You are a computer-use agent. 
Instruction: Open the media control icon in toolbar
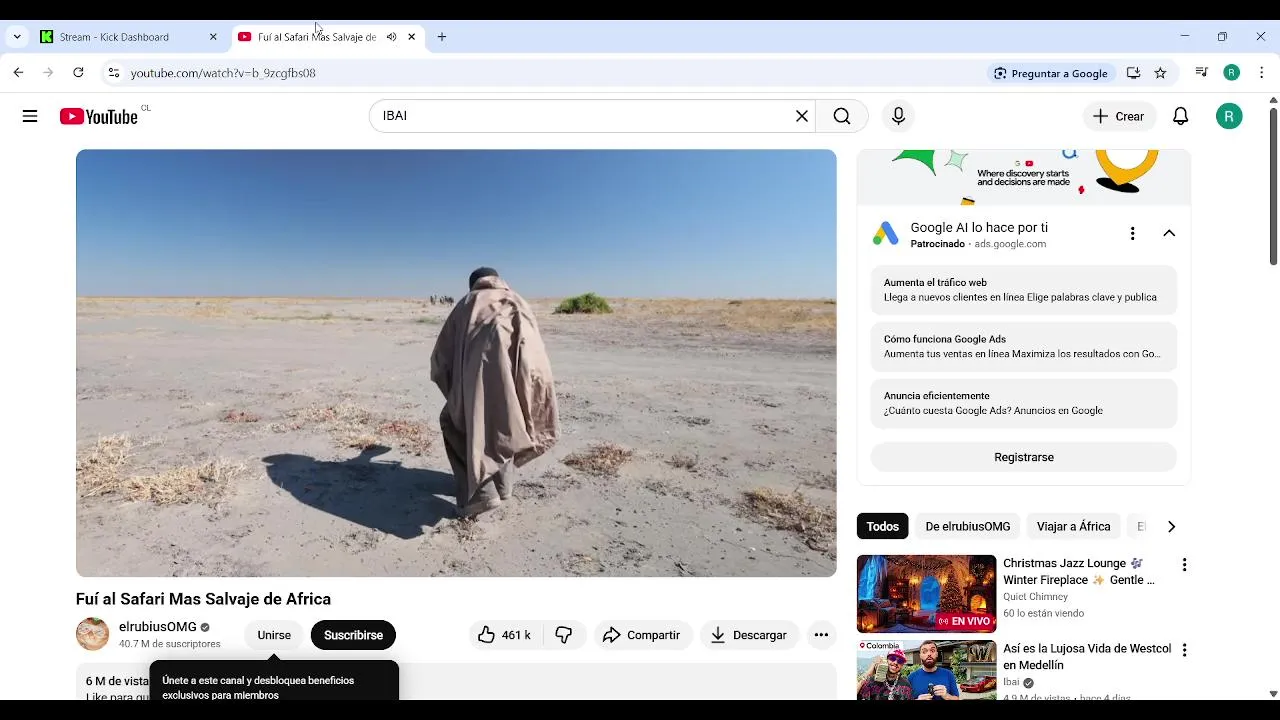(x=1202, y=73)
